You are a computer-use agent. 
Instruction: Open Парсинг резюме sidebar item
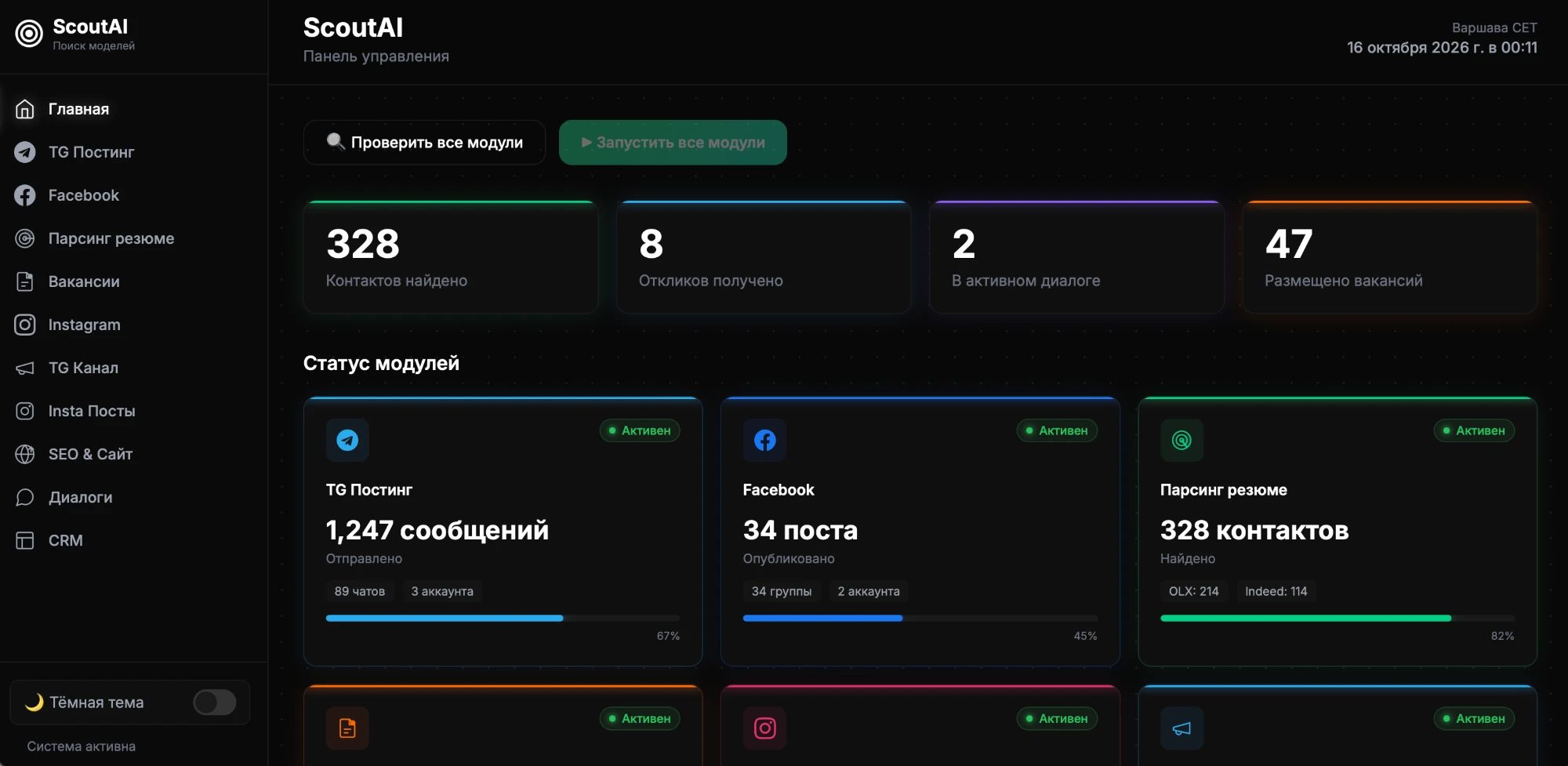[x=134, y=238]
